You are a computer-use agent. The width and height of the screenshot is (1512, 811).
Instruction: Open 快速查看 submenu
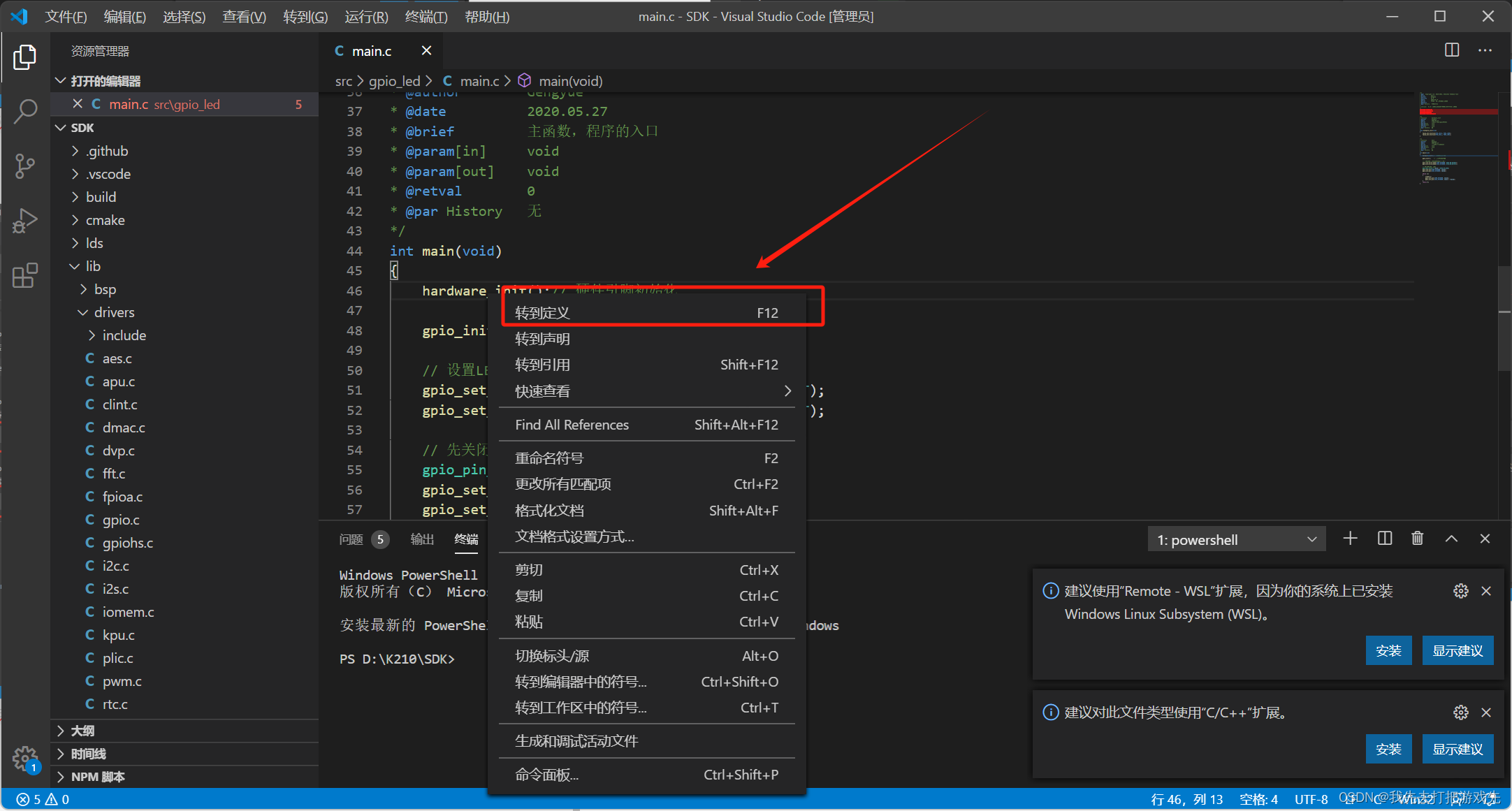647,391
